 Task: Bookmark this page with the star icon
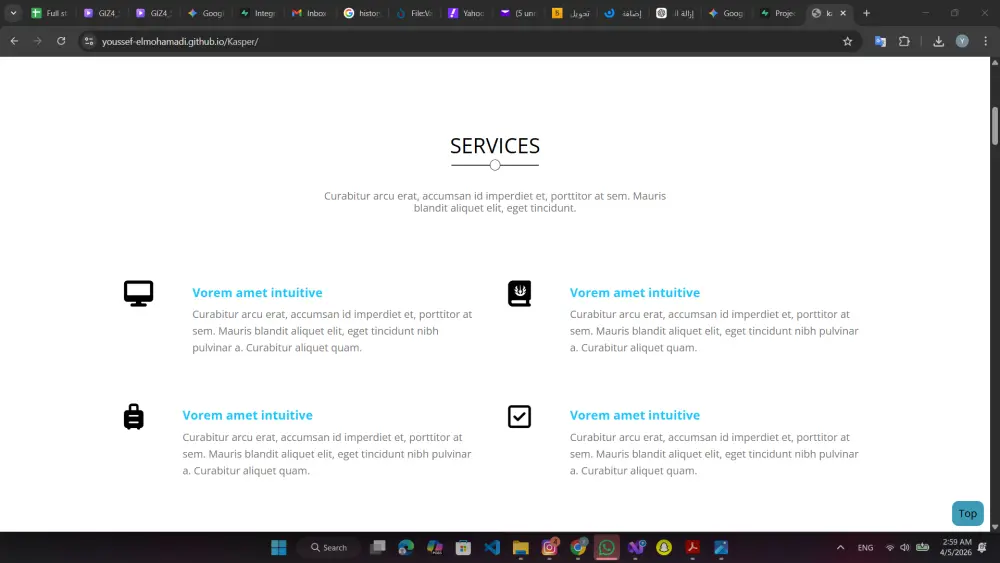pyautogui.click(x=847, y=41)
